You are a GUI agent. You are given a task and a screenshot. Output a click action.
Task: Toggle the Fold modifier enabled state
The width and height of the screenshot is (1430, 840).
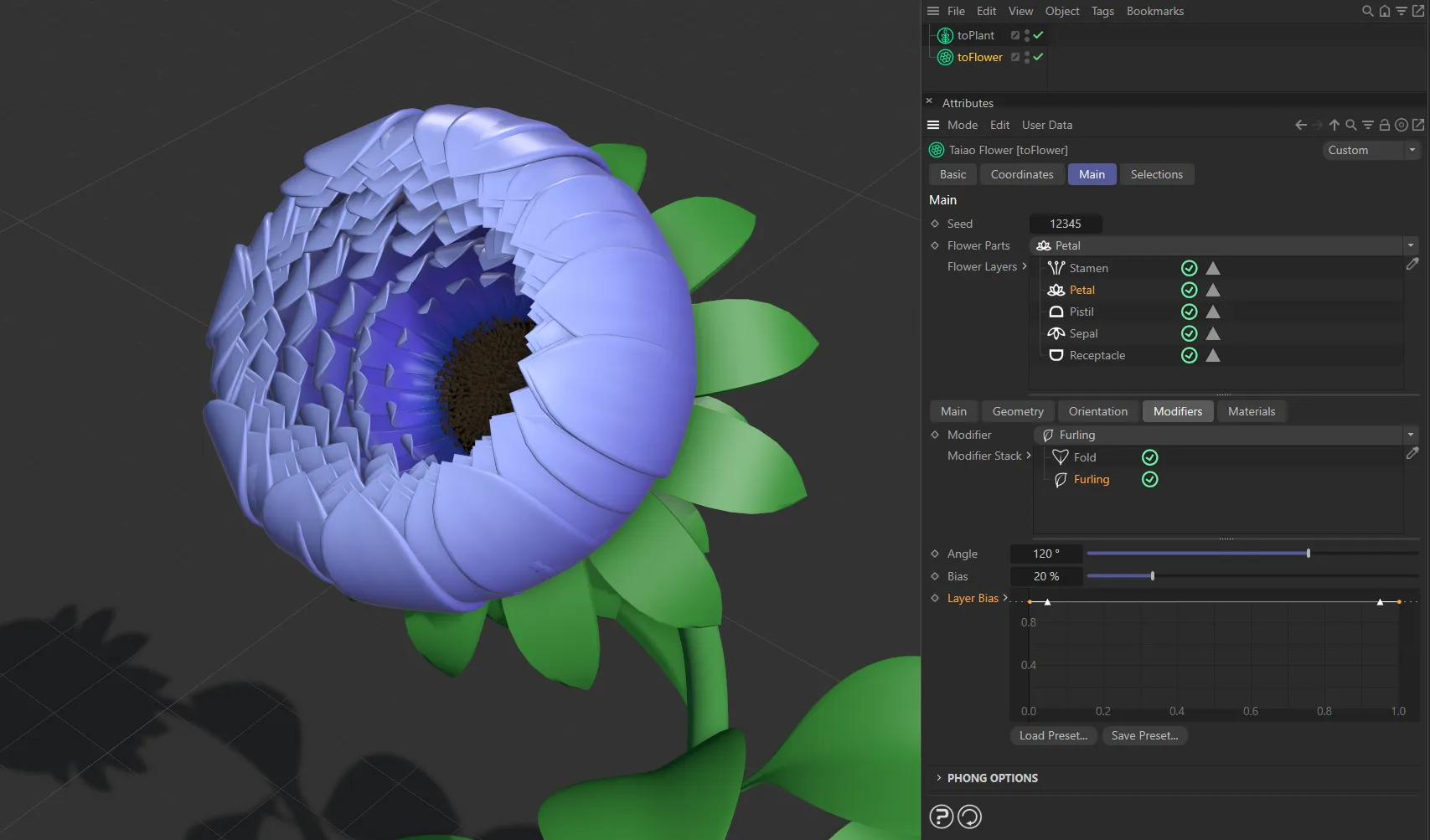(x=1149, y=457)
